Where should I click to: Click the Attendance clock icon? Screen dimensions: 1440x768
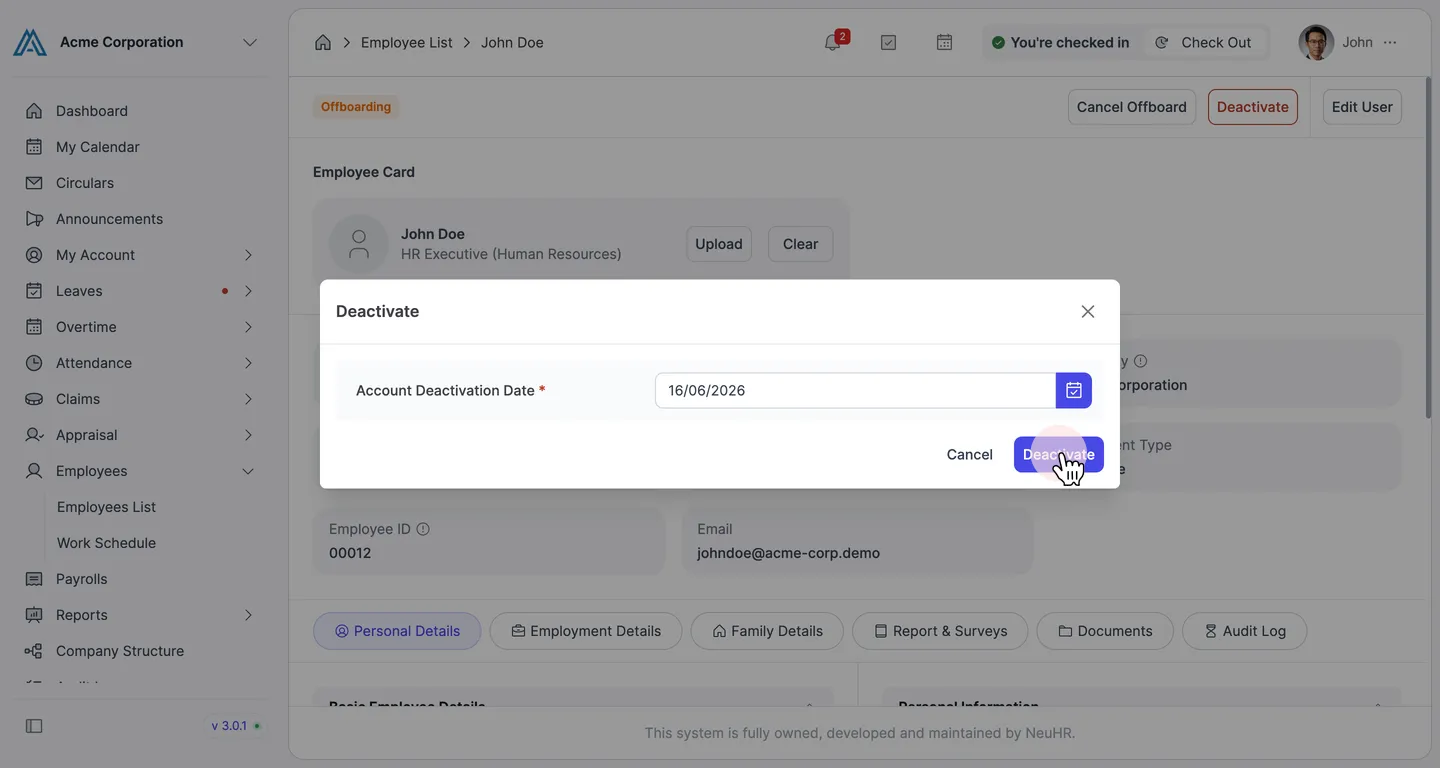click(x=34, y=363)
